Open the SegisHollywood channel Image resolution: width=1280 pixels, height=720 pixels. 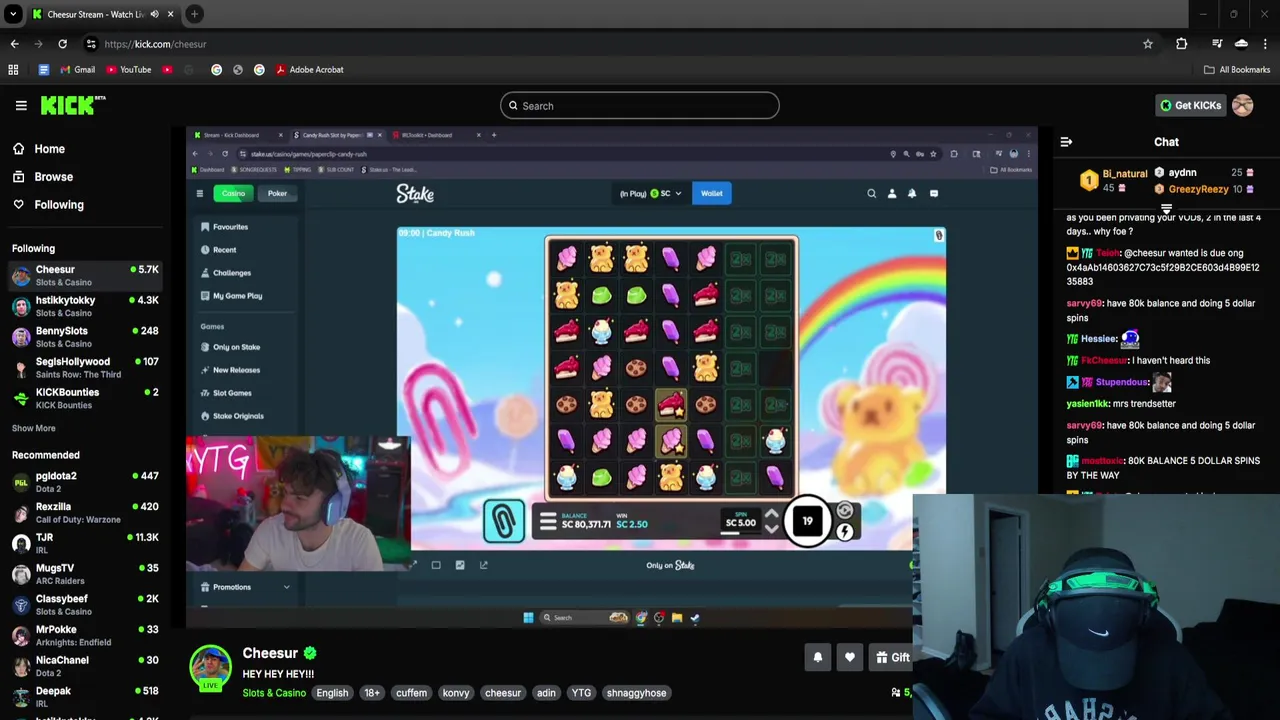coord(85,367)
